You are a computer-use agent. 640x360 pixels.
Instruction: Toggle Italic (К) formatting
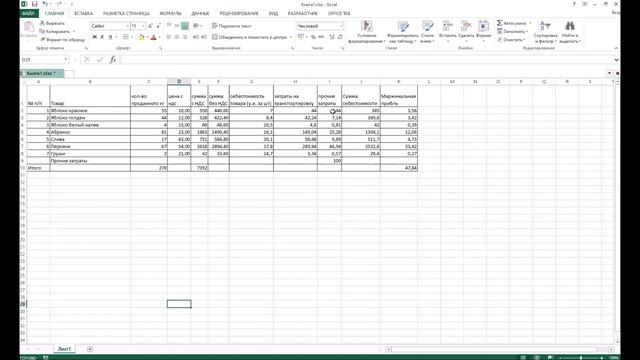(102, 37)
